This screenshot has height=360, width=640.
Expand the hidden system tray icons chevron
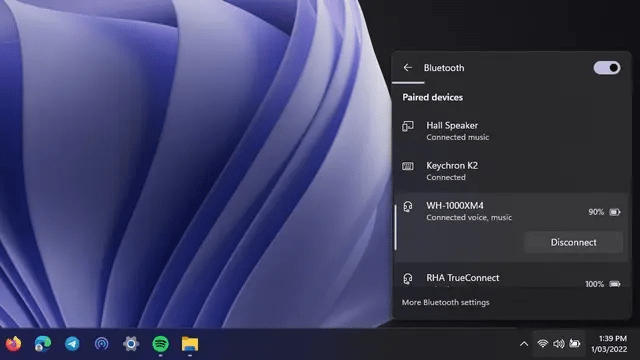coord(524,344)
